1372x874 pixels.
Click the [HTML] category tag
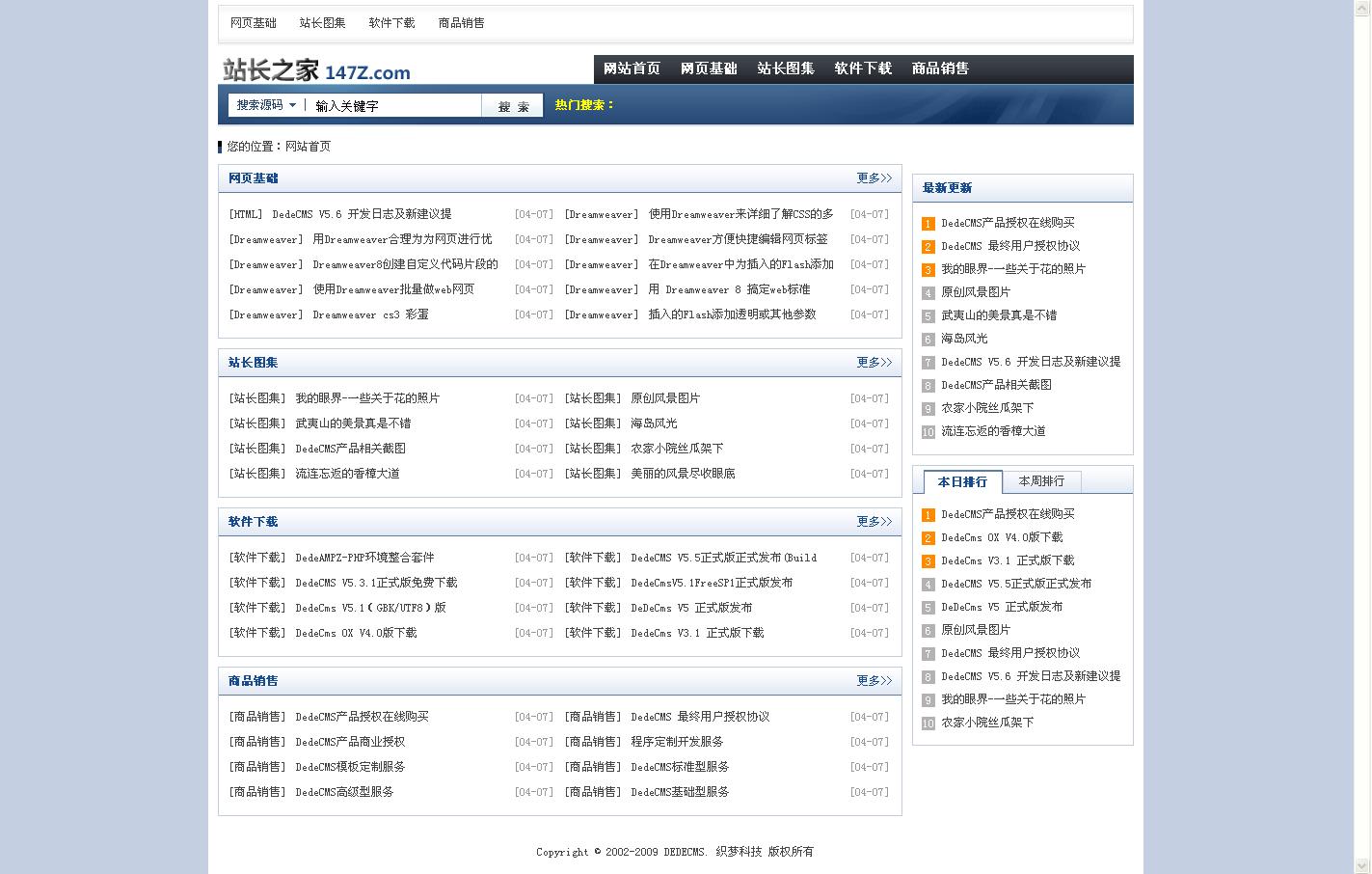click(x=246, y=214)
